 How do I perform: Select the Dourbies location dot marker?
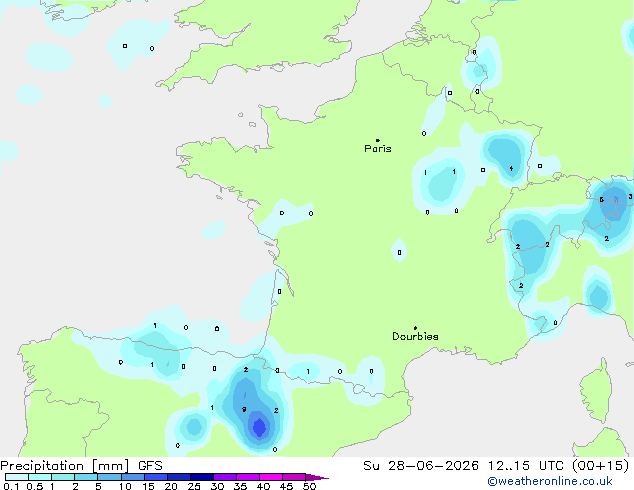(415, 328)
